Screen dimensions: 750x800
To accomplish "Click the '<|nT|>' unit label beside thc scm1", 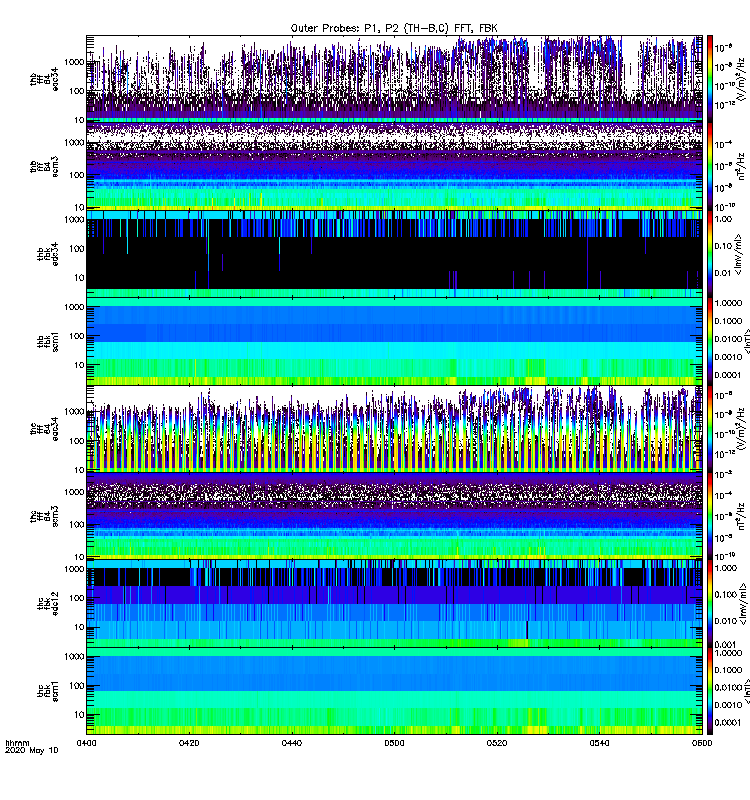I will click(x=745, y=691).
